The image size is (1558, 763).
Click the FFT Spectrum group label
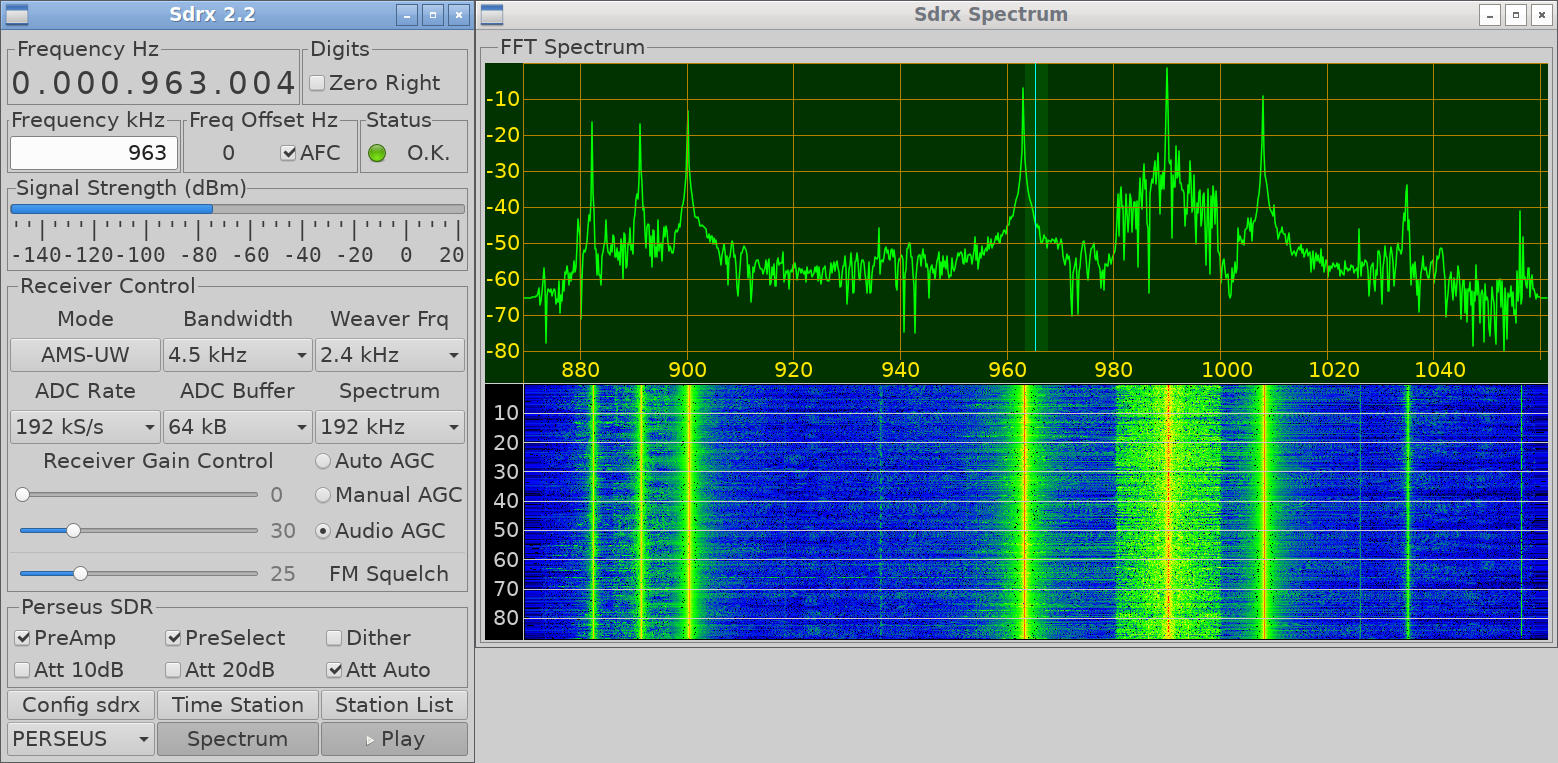pyautogui.click(x=572, y=47)
